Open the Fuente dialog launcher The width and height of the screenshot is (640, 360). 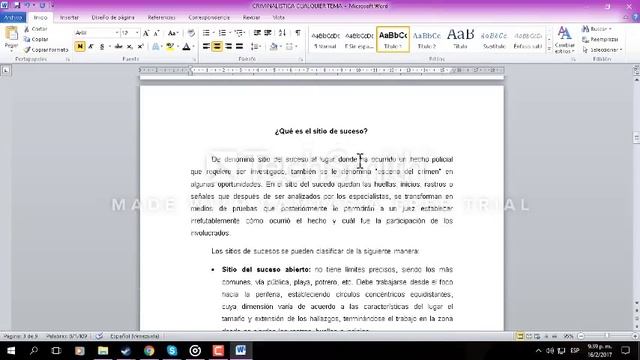[194, 60]
